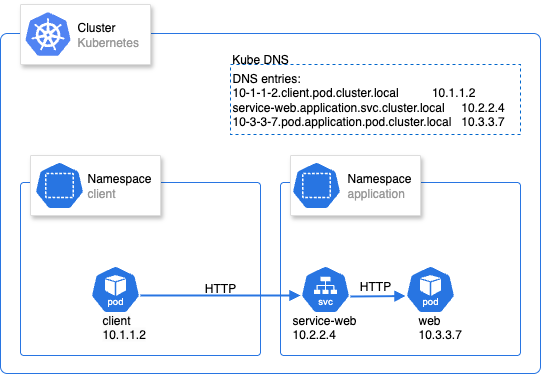Click IP 10.2.2.4 in DNS entries box

(x=483, y=108)
